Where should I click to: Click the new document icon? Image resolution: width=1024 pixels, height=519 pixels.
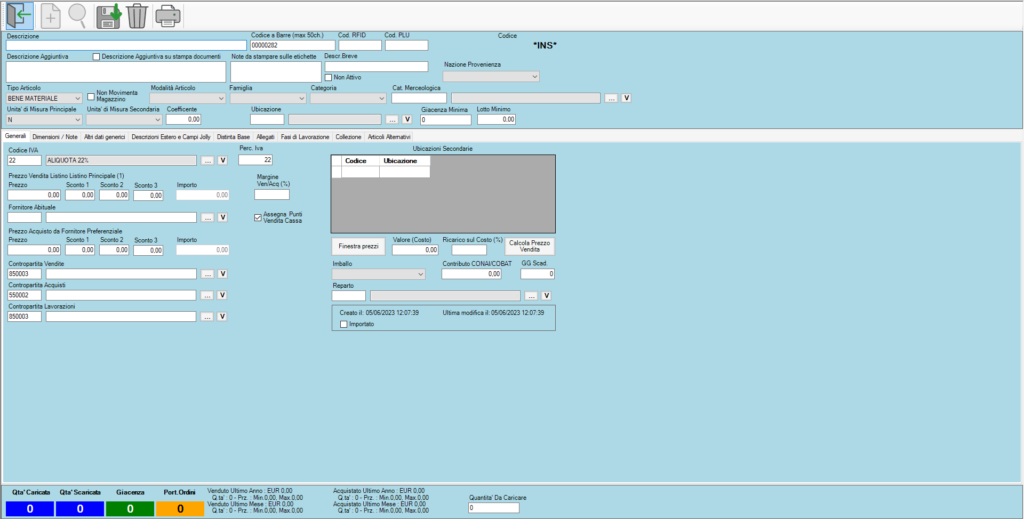click(x=51, y=16)
